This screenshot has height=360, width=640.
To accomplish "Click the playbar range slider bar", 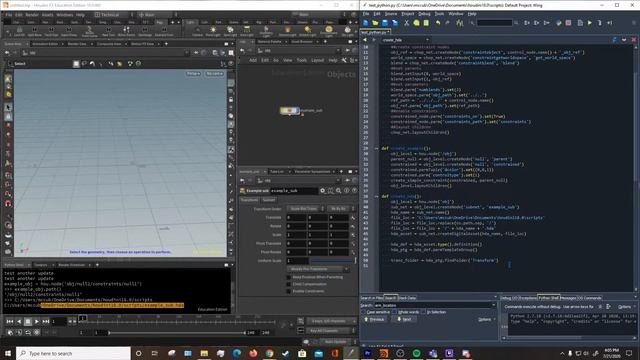I will (x=177, y=333).
